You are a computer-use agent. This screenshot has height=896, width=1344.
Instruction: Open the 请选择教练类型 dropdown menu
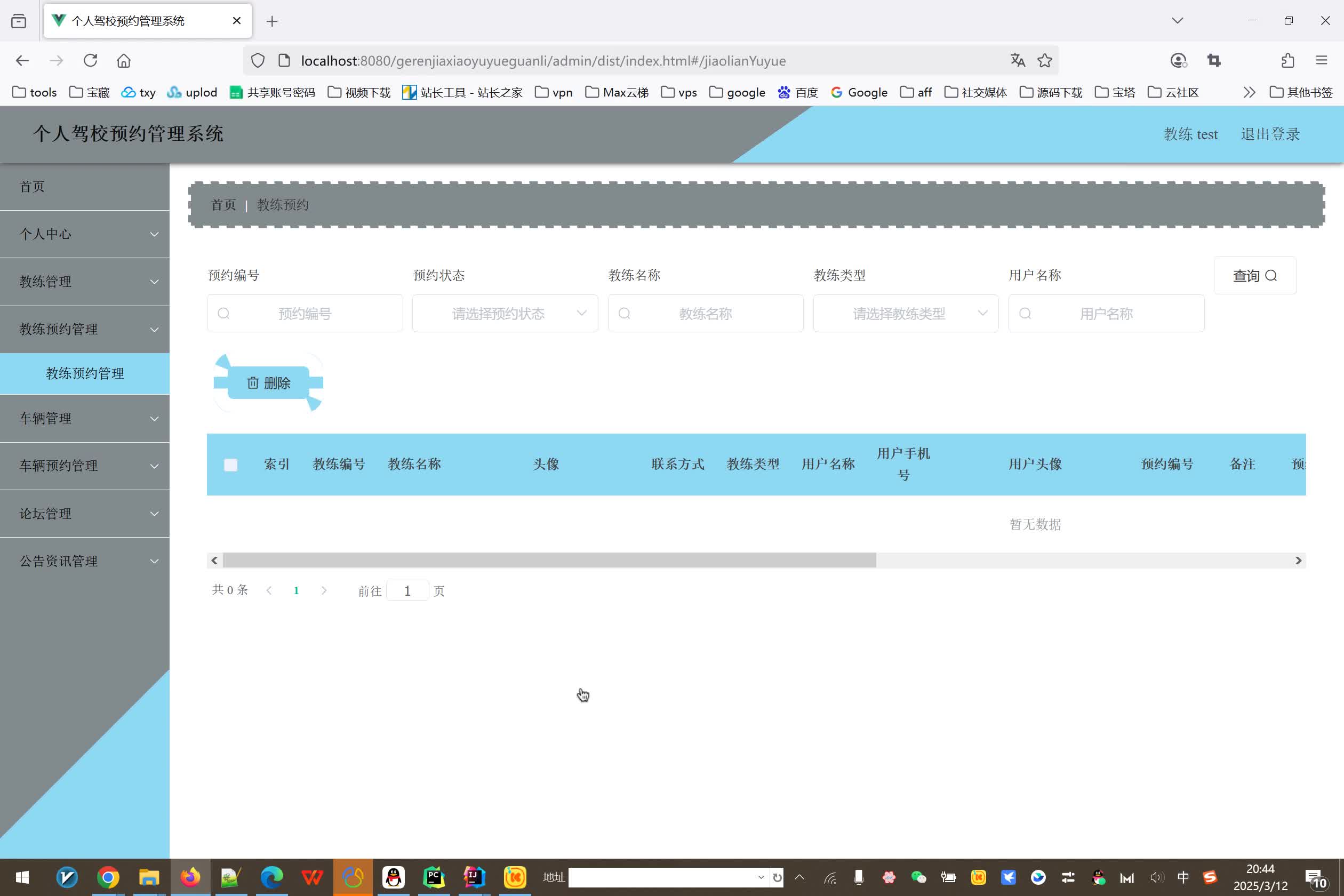point(905,313)
